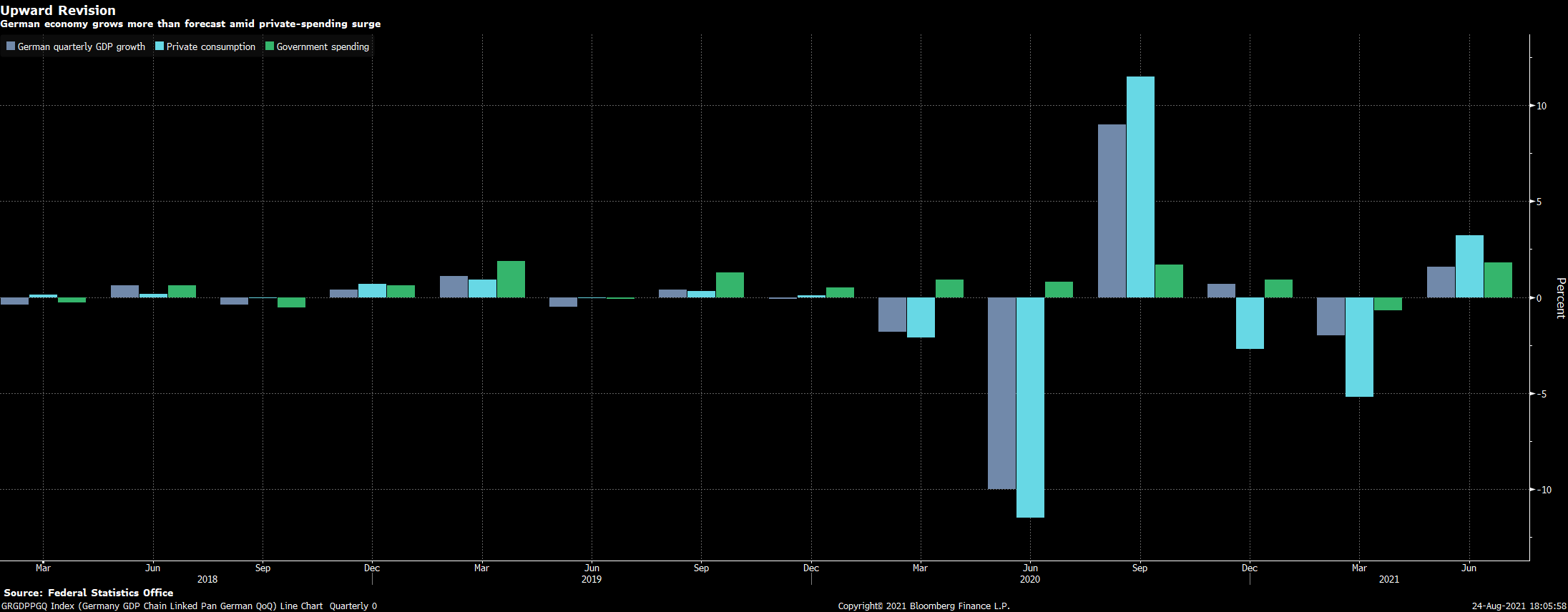Click the grey-blue GDP bar for Jun 2020
1568x612 pixels.
click(x=1001, y=393)
